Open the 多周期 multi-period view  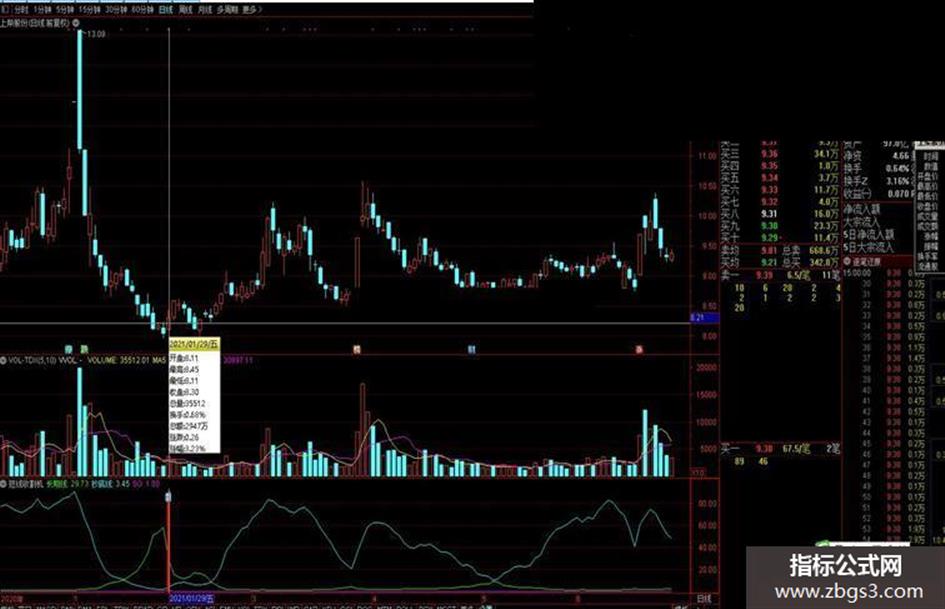coord(228,10)
